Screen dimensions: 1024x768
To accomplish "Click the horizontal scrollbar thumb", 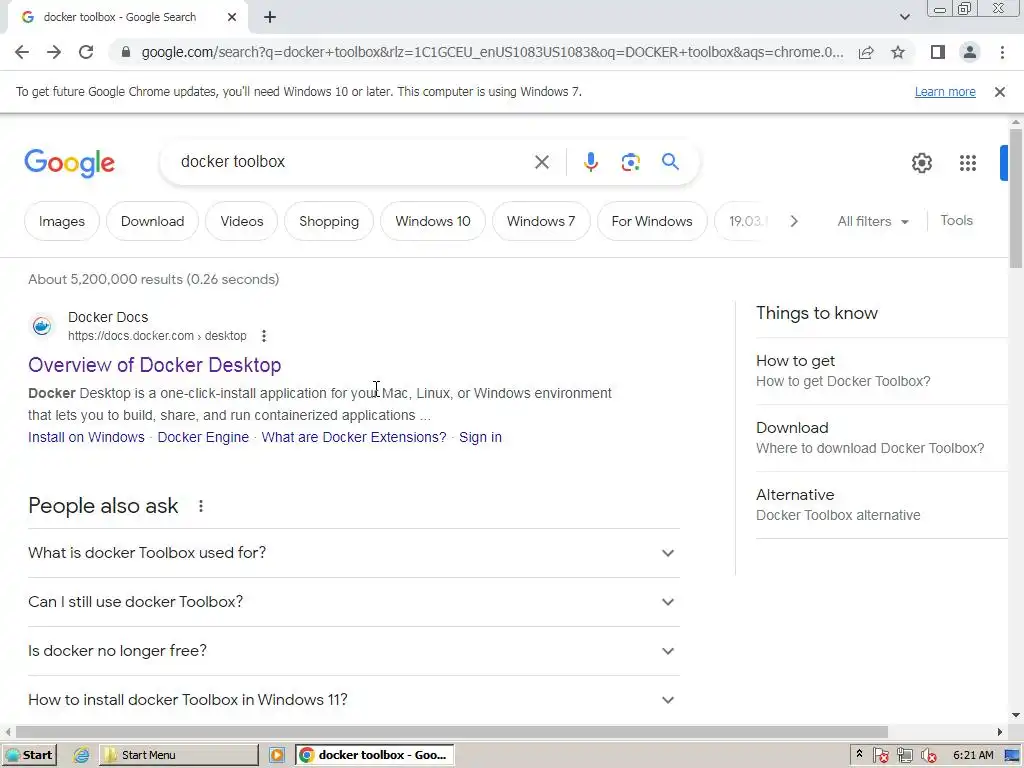I will click(451, 732).
